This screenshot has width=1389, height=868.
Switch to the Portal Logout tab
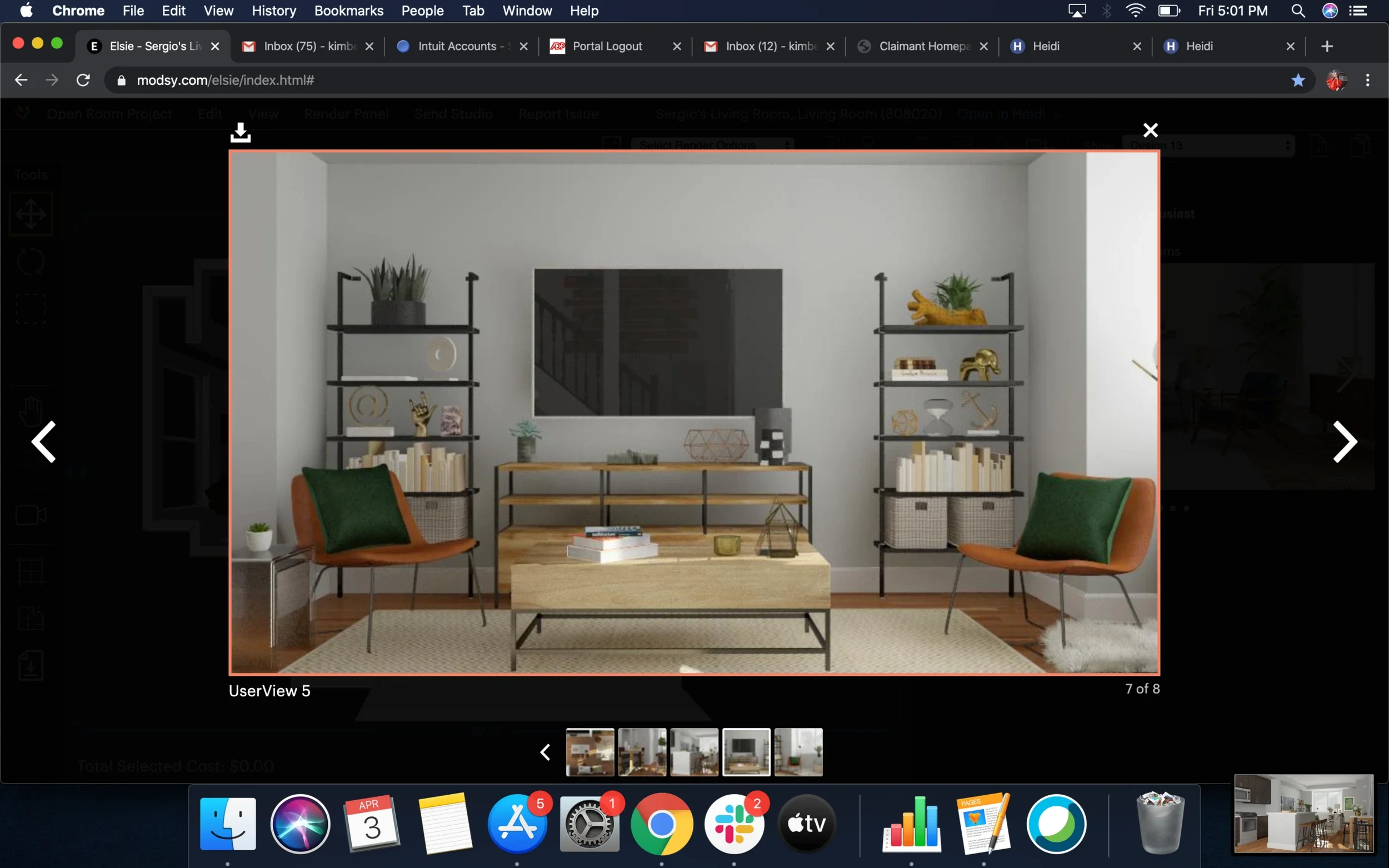pos(607,46)
